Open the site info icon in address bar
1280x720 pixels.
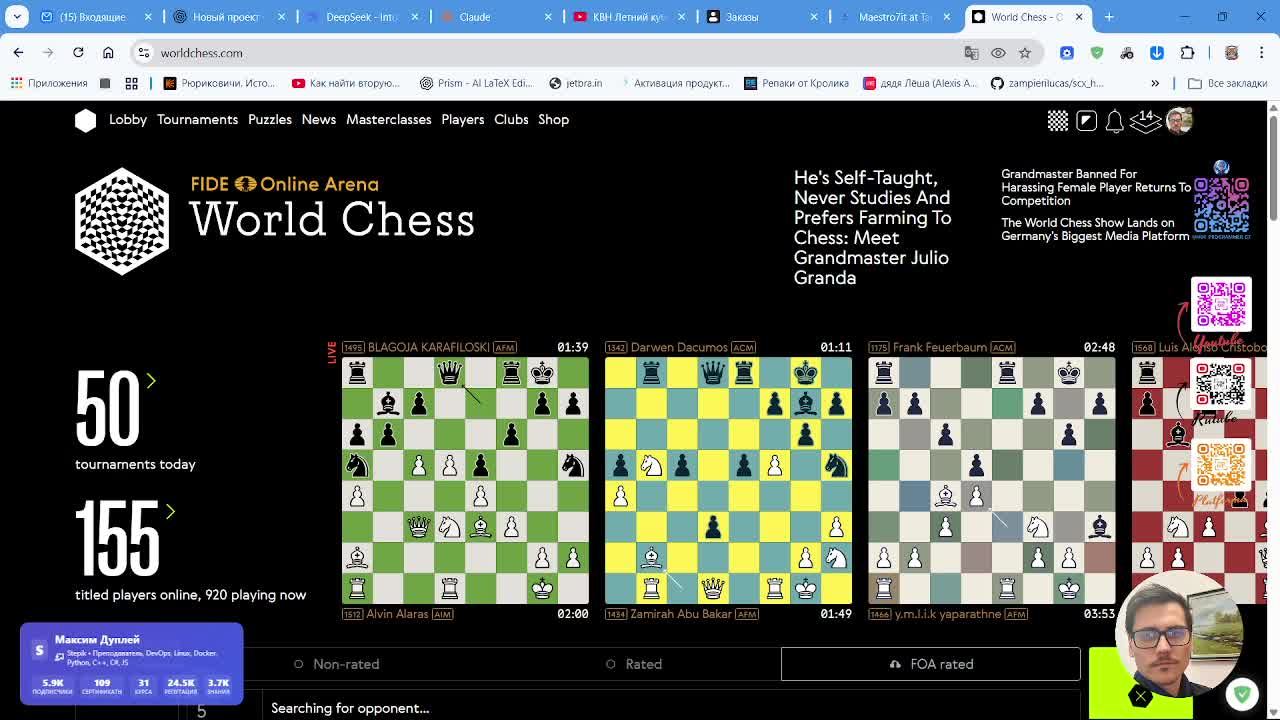tap(143, 53)
